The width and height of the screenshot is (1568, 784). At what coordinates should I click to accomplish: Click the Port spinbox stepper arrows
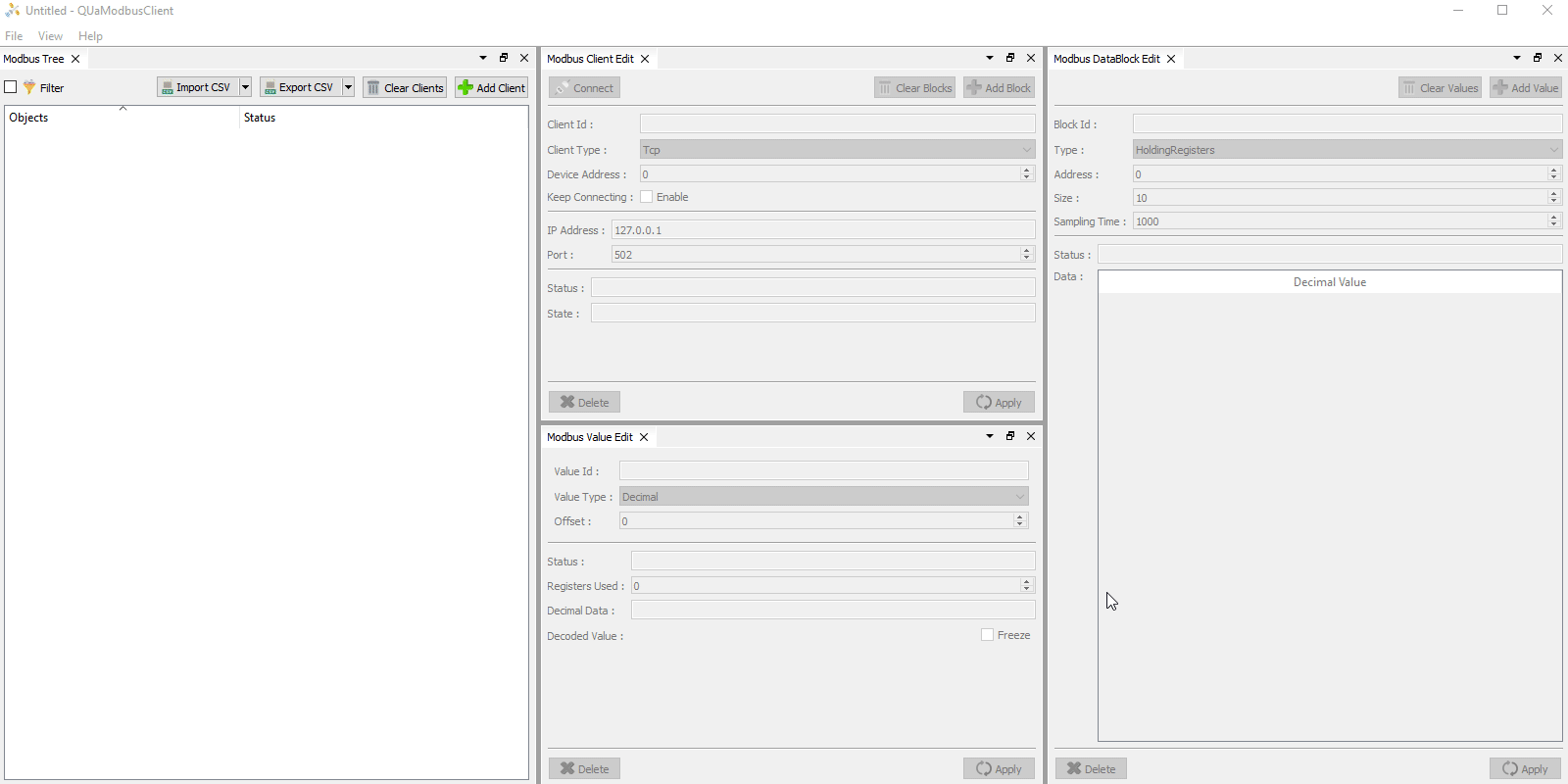click(x=1027, y=254)
